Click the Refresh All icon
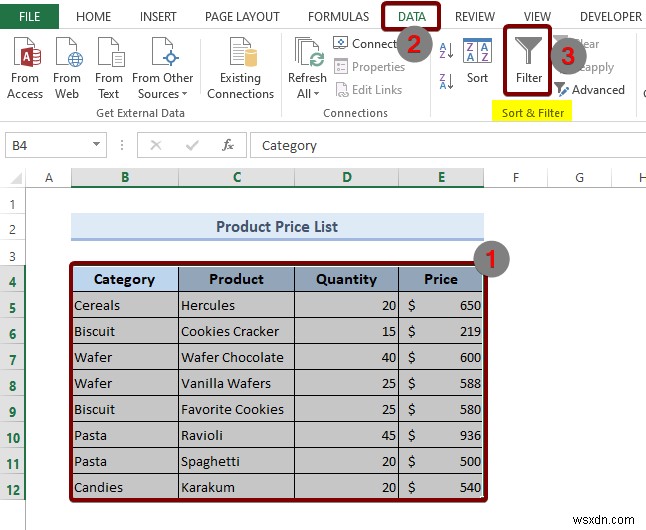646x530 pixels. click(x=309, y=52)
